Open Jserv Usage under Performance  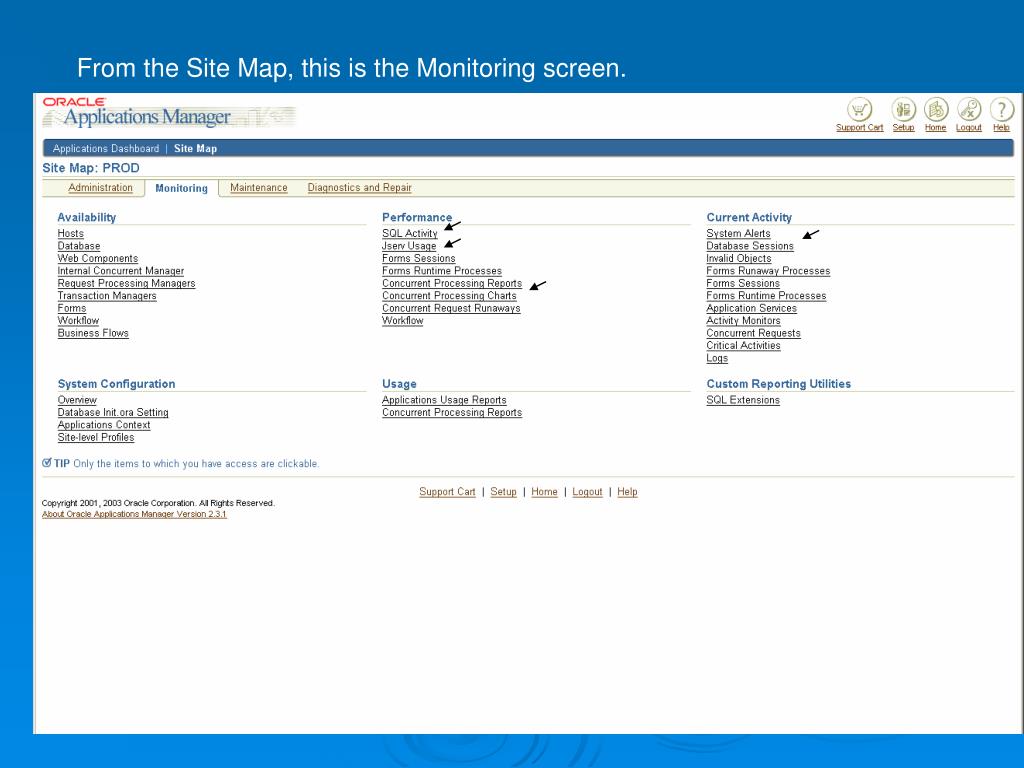[408, 246]
